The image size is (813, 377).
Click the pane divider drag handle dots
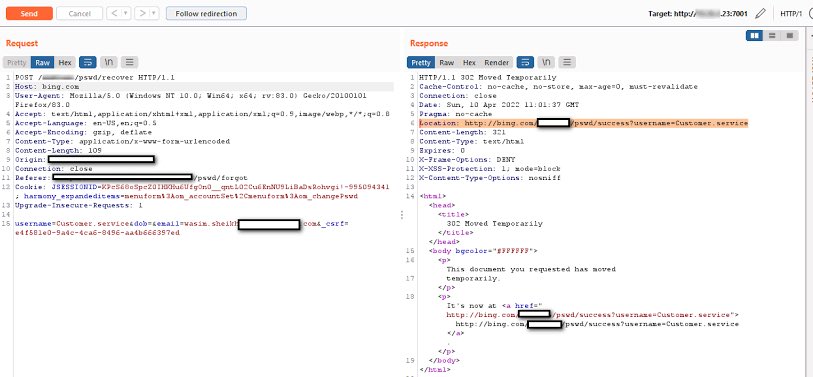tap(402, 215)
